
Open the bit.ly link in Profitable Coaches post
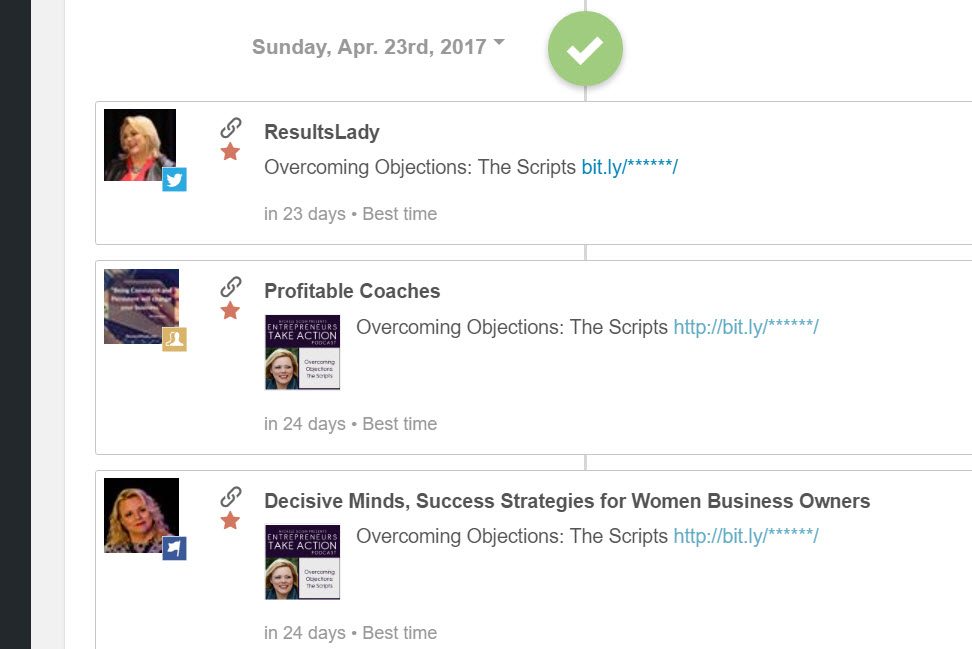(x=746, y=327)
